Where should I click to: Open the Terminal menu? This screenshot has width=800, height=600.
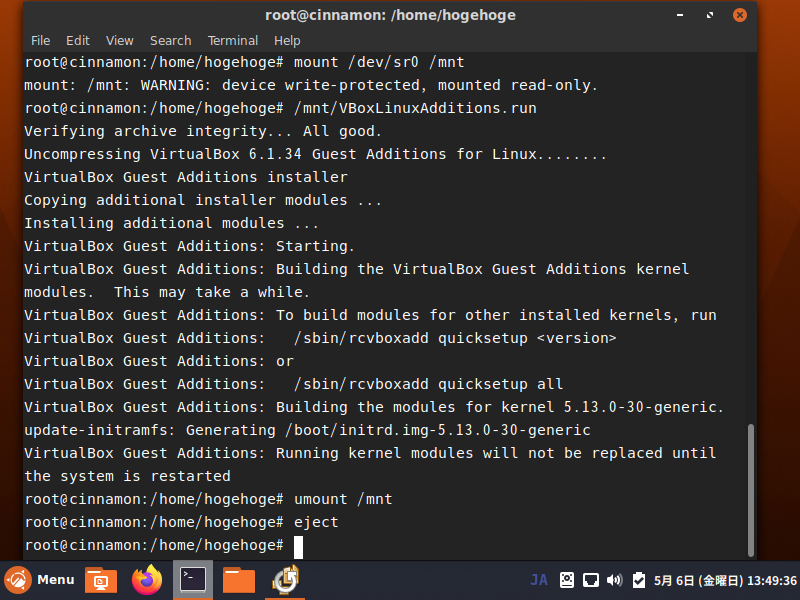[233, 41]
